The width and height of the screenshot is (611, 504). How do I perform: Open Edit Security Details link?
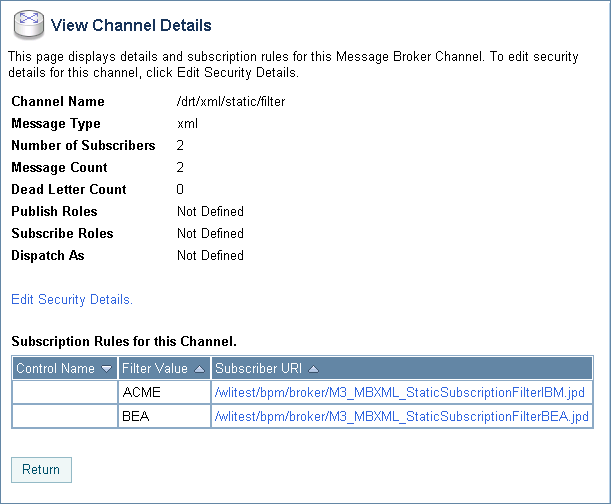point(72,299)
